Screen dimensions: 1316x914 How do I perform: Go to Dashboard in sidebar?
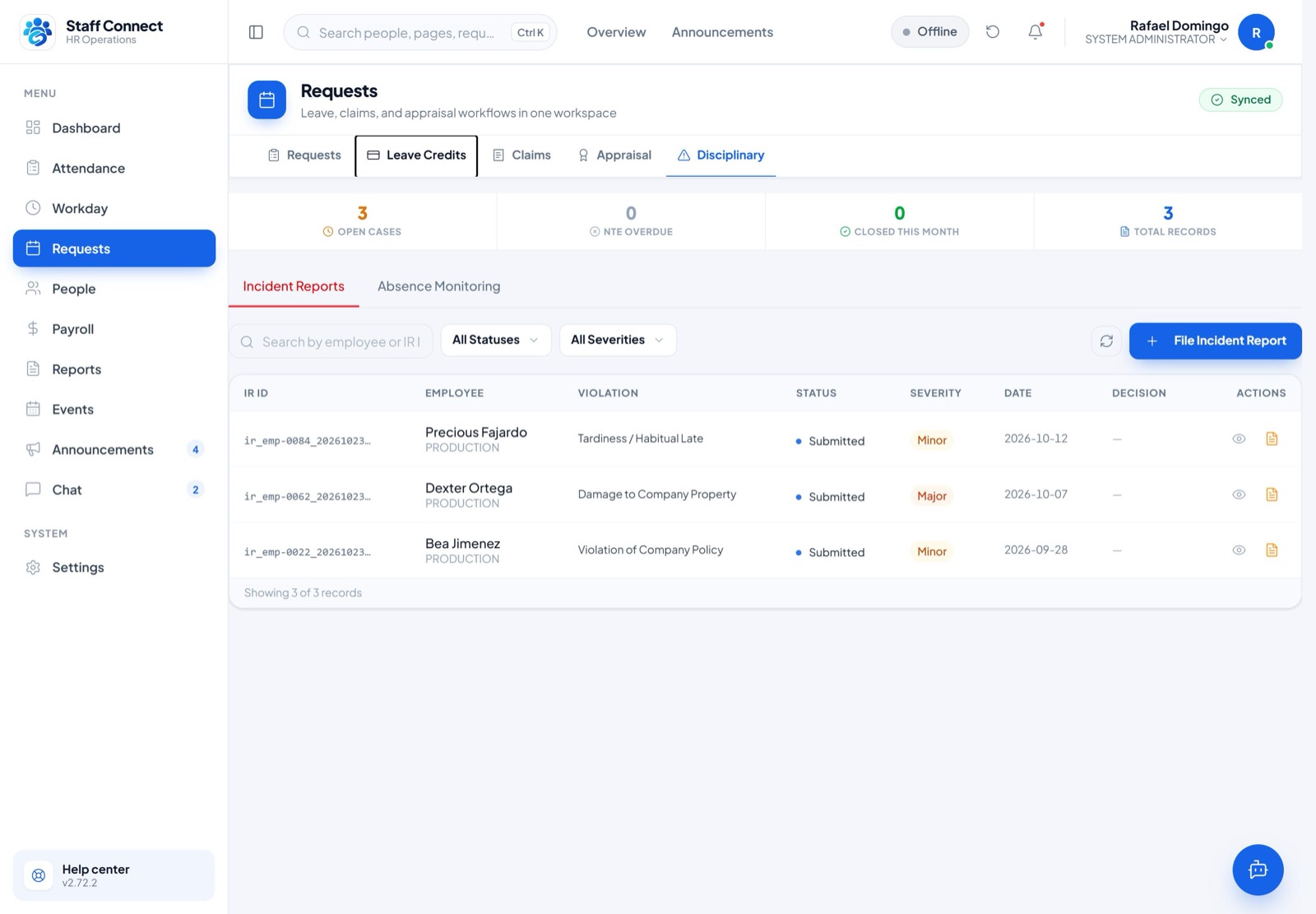point(114,128)
